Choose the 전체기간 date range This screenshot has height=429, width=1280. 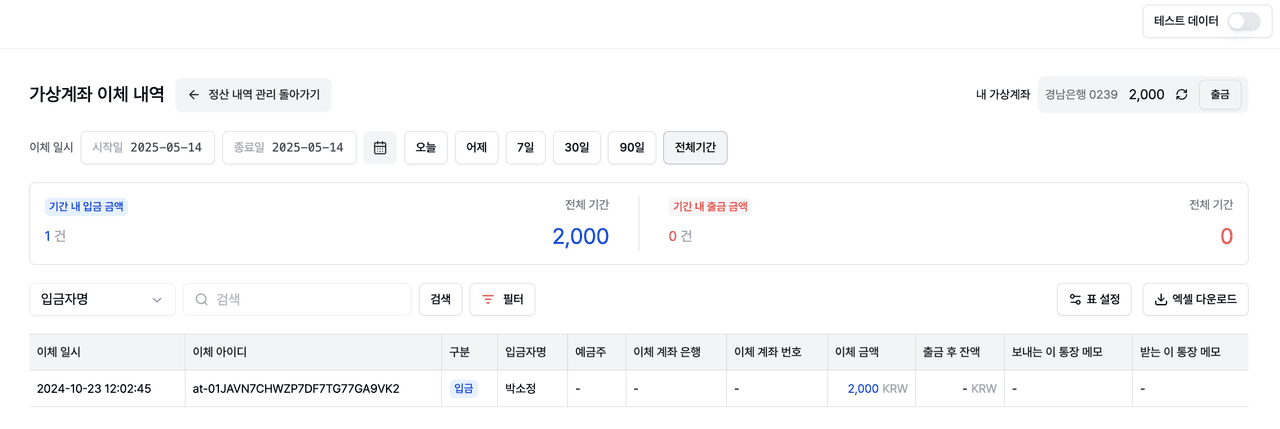tap(695, 148)
